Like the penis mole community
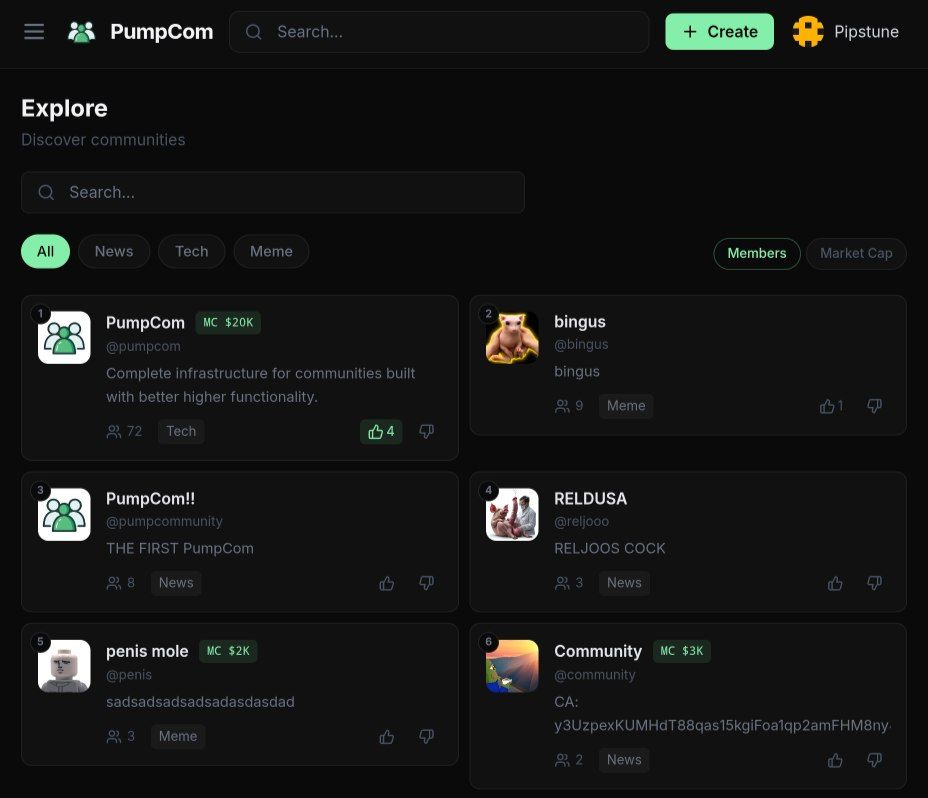Image resolution: width=928 pixels, height=798 pixels. pyautogui.click(x=386, y=736)
